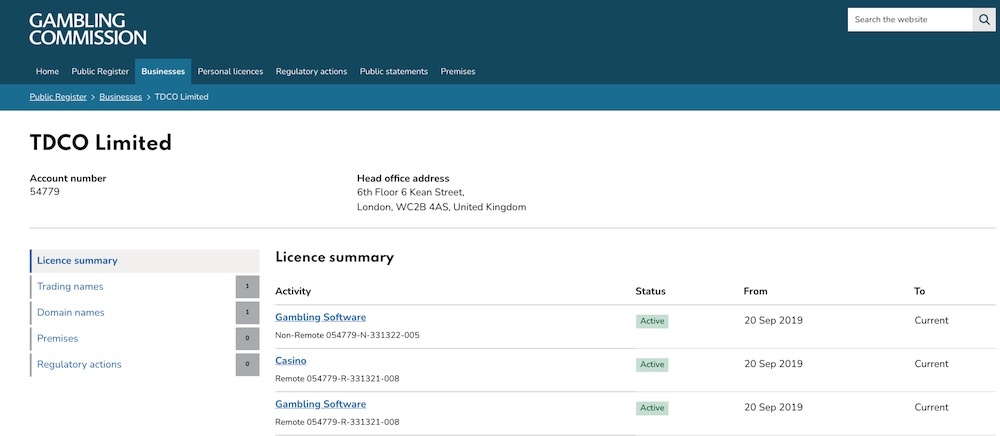
Task: Select Licence summary in side menu
Action: (x=144, y=261)
